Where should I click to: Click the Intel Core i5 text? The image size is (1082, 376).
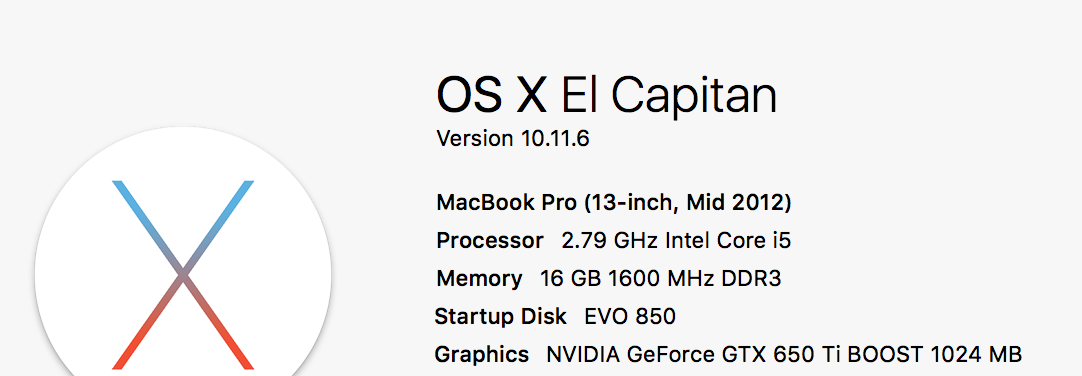728,241
